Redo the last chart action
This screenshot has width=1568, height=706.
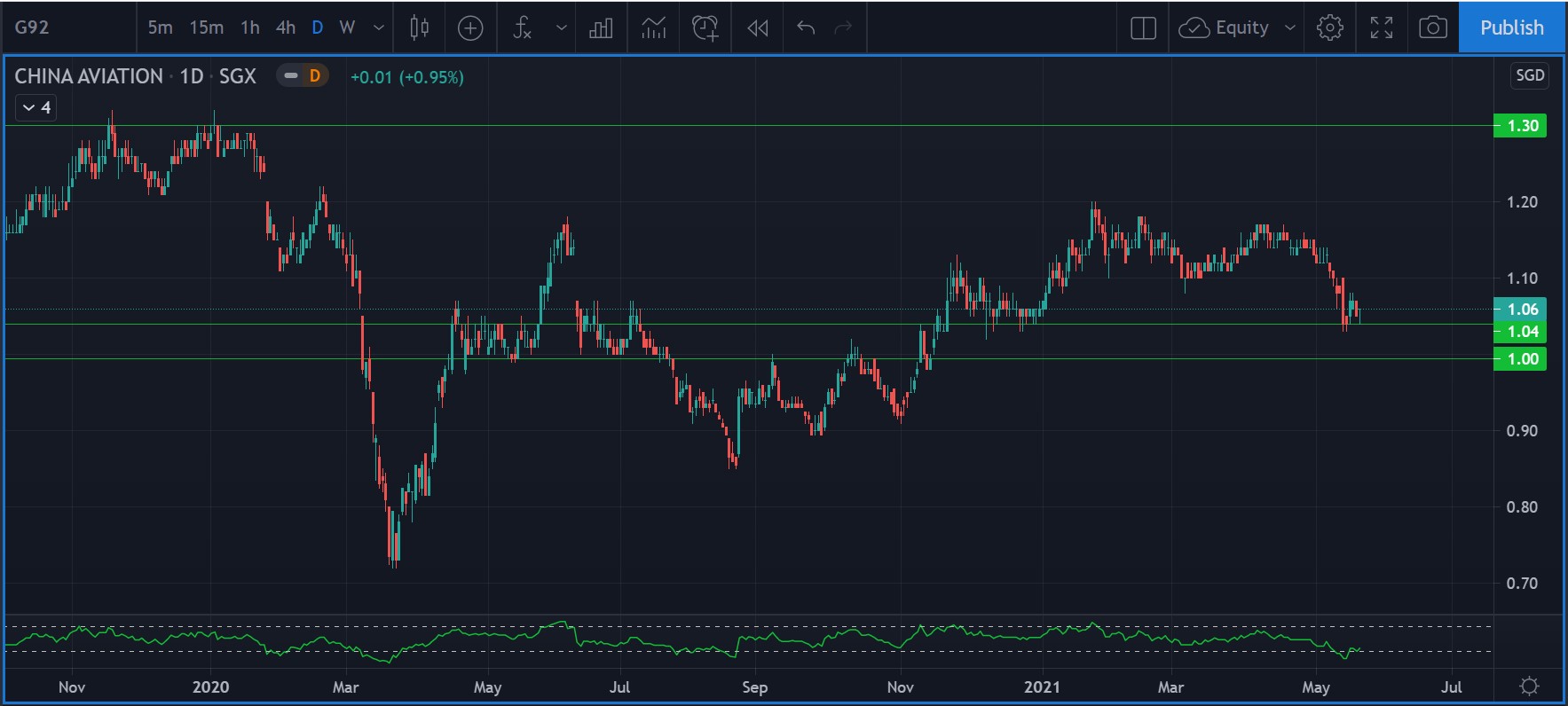pos(843,27)
